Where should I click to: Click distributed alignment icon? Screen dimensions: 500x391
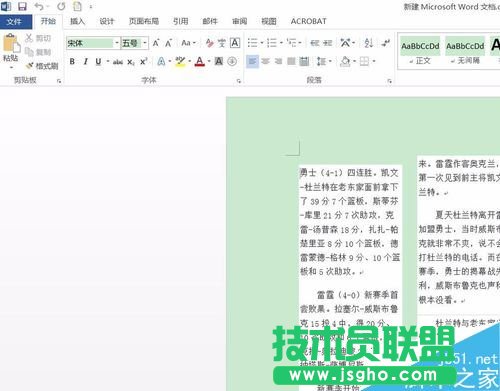[304, 61]
